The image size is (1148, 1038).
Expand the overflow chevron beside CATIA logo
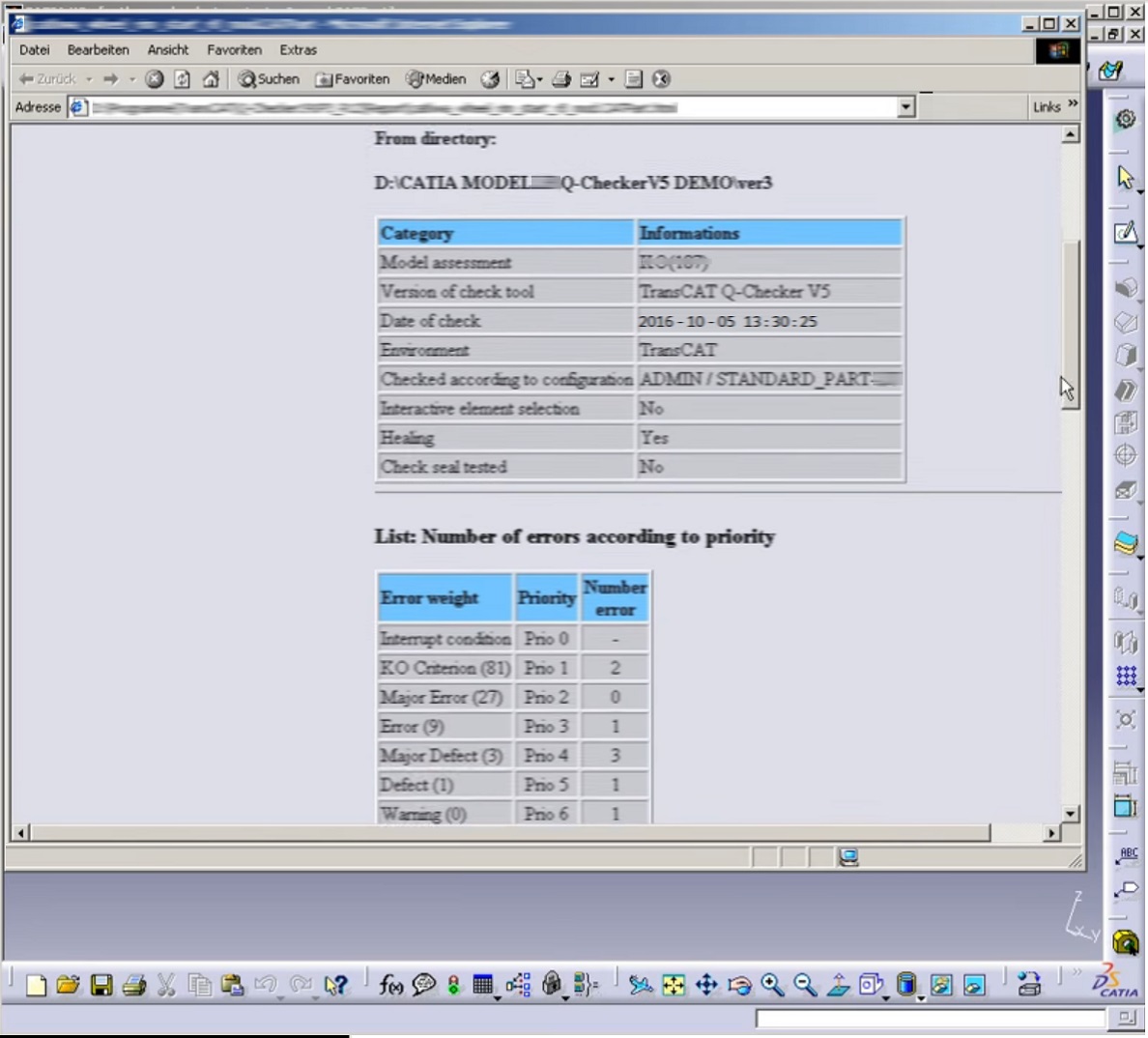pyautogui.click(x=1076, y=973)
